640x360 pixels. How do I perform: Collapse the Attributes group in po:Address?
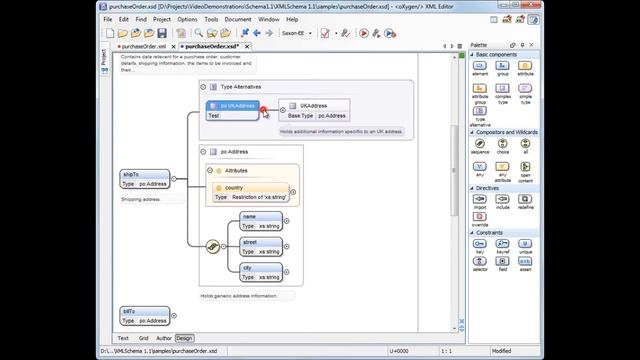[210, 170]
